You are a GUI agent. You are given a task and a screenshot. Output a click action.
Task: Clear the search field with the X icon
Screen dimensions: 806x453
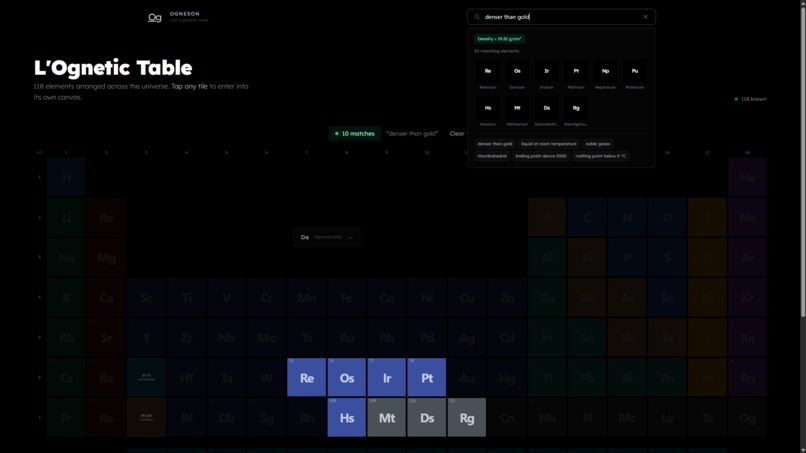646,17
